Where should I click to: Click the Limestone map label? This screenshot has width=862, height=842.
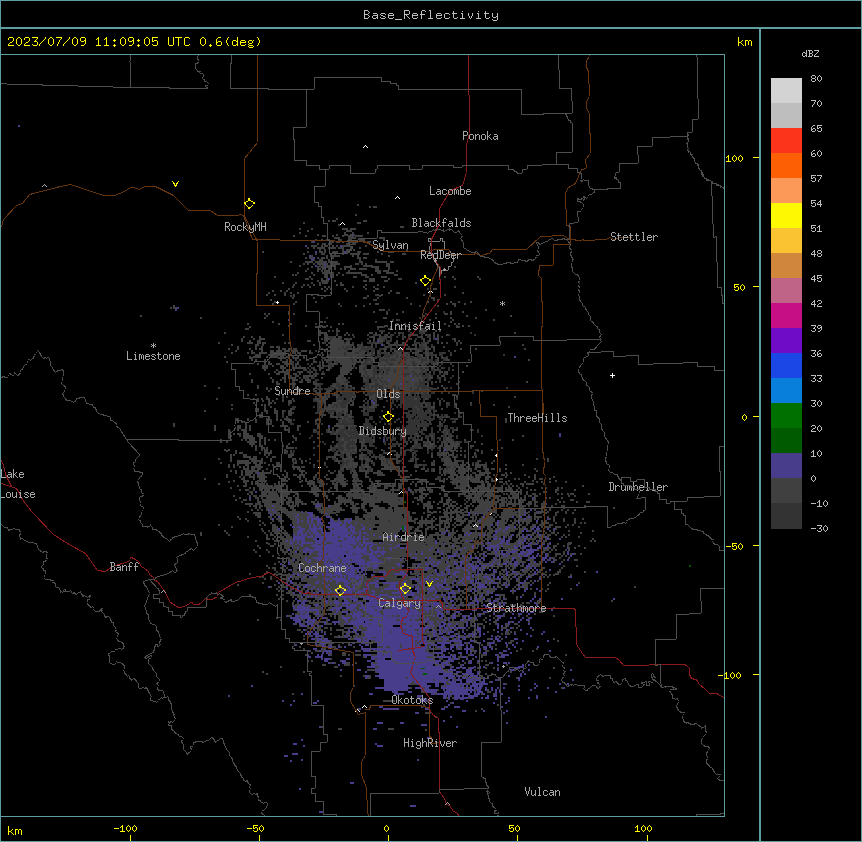153,356
